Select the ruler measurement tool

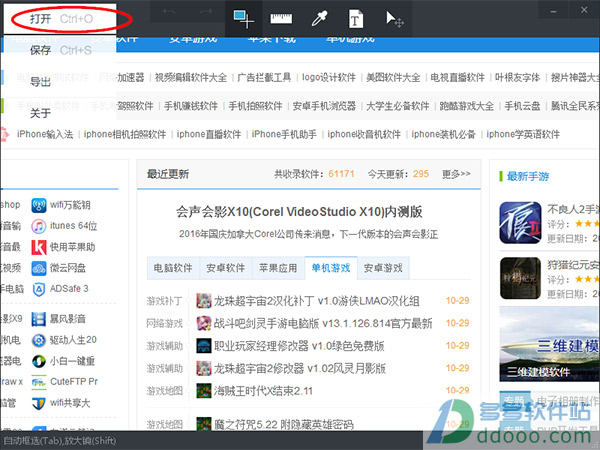(x=281, y=19)
